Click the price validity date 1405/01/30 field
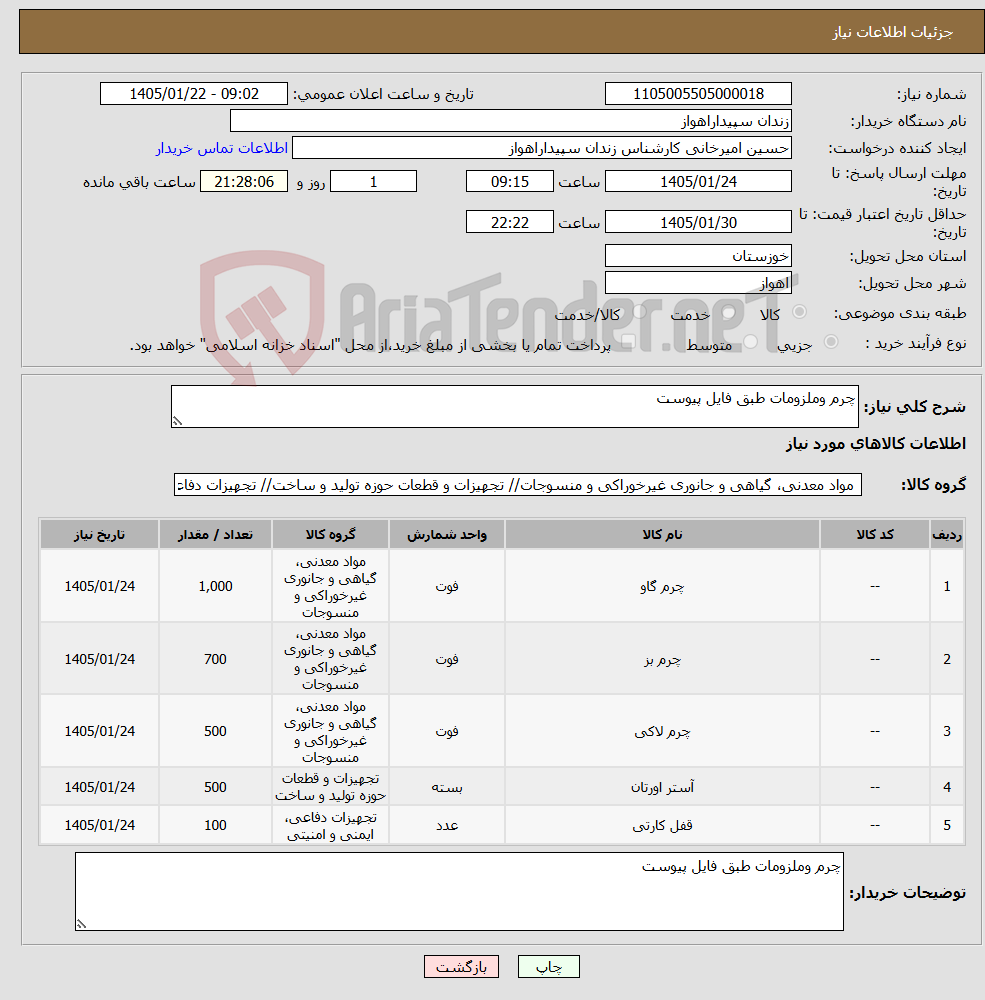 coord(698,222)
